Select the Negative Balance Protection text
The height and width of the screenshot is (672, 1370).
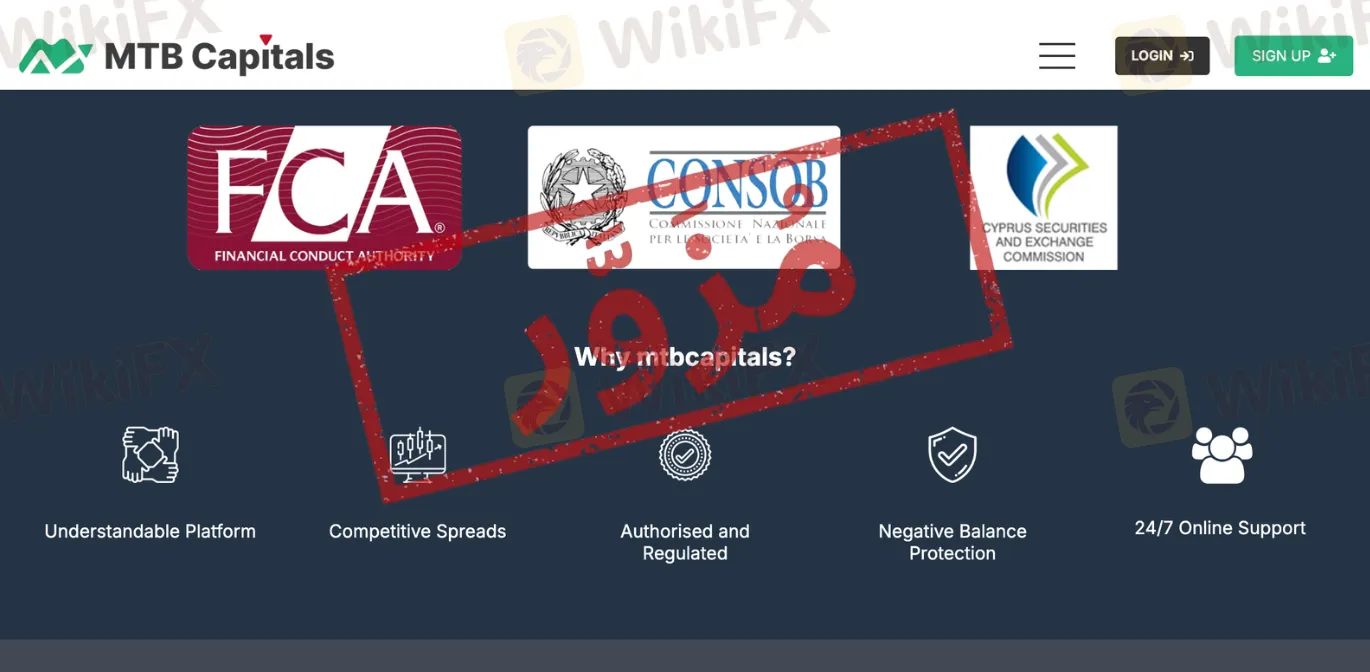[x=952, y=542]
